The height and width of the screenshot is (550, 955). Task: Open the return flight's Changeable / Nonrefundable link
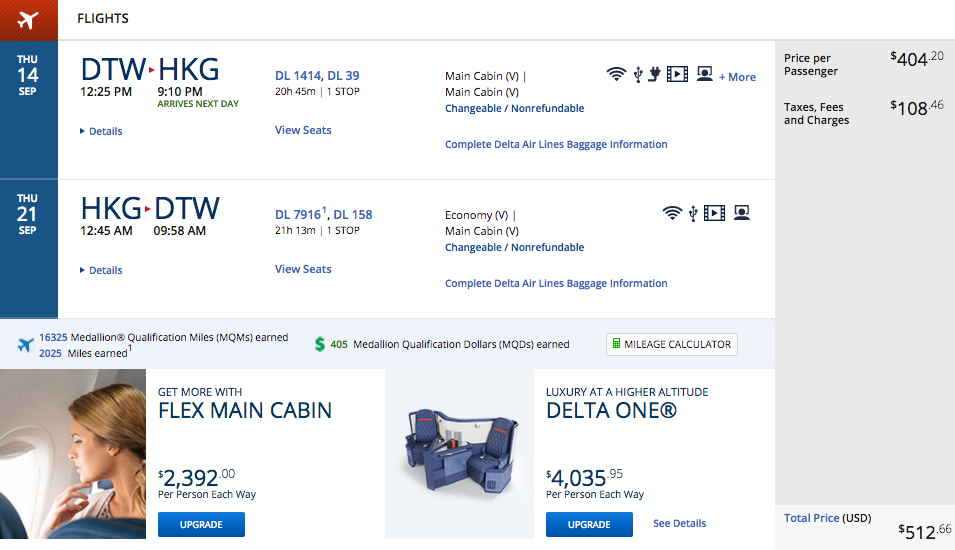[514, 247]
